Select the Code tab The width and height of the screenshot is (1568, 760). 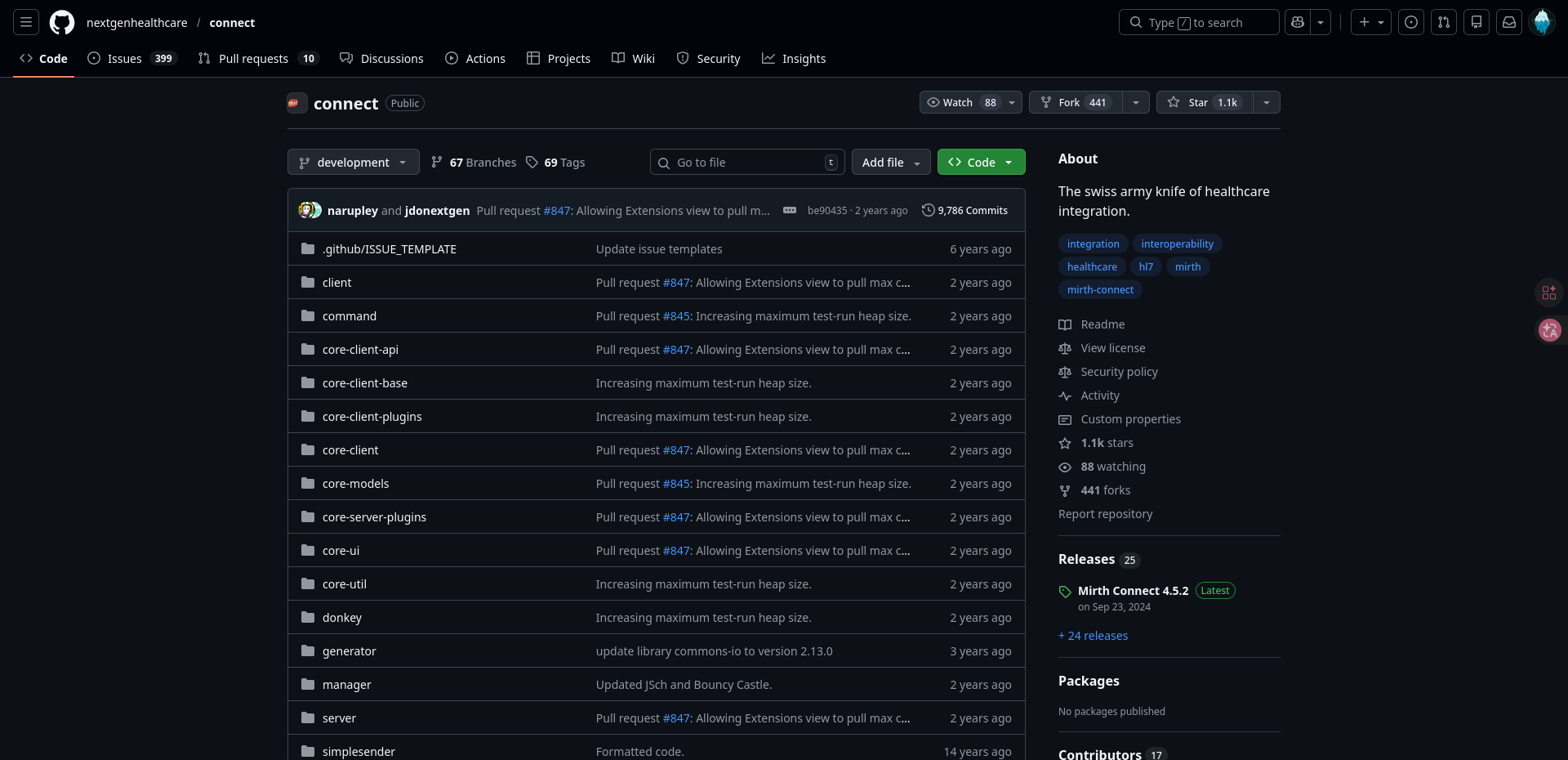43,59
